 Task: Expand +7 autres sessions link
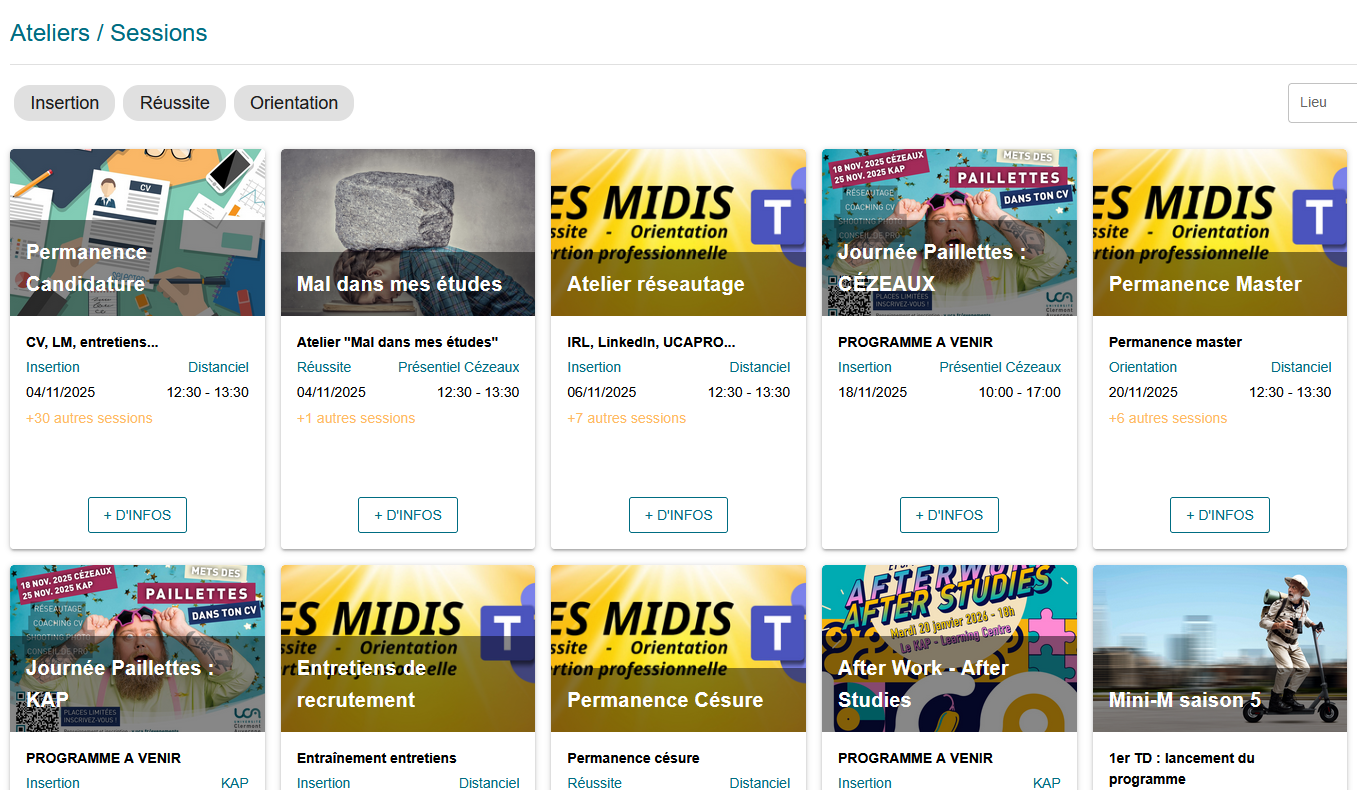pyautogui.click(x=626, y=418)
